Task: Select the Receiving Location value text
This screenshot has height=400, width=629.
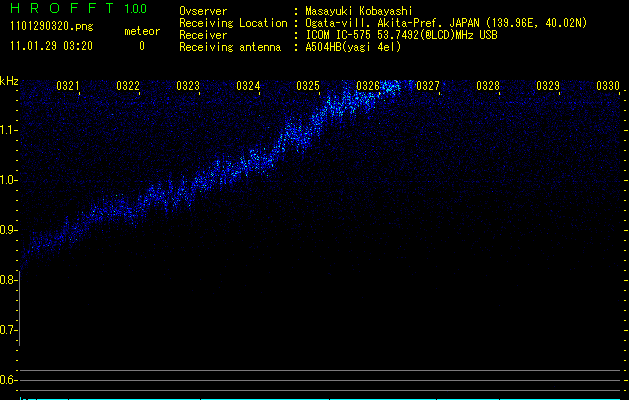Action: (446, 23)
